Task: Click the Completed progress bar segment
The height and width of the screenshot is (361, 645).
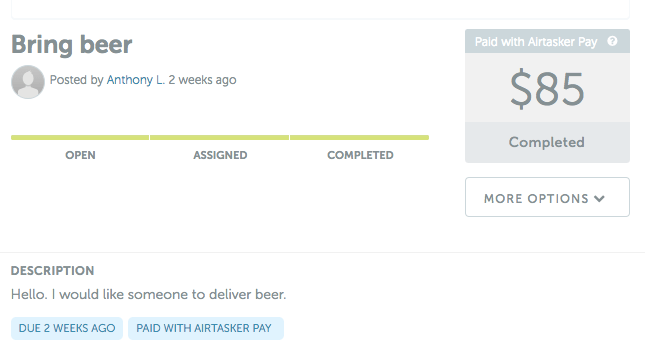Action: (360, 138)
